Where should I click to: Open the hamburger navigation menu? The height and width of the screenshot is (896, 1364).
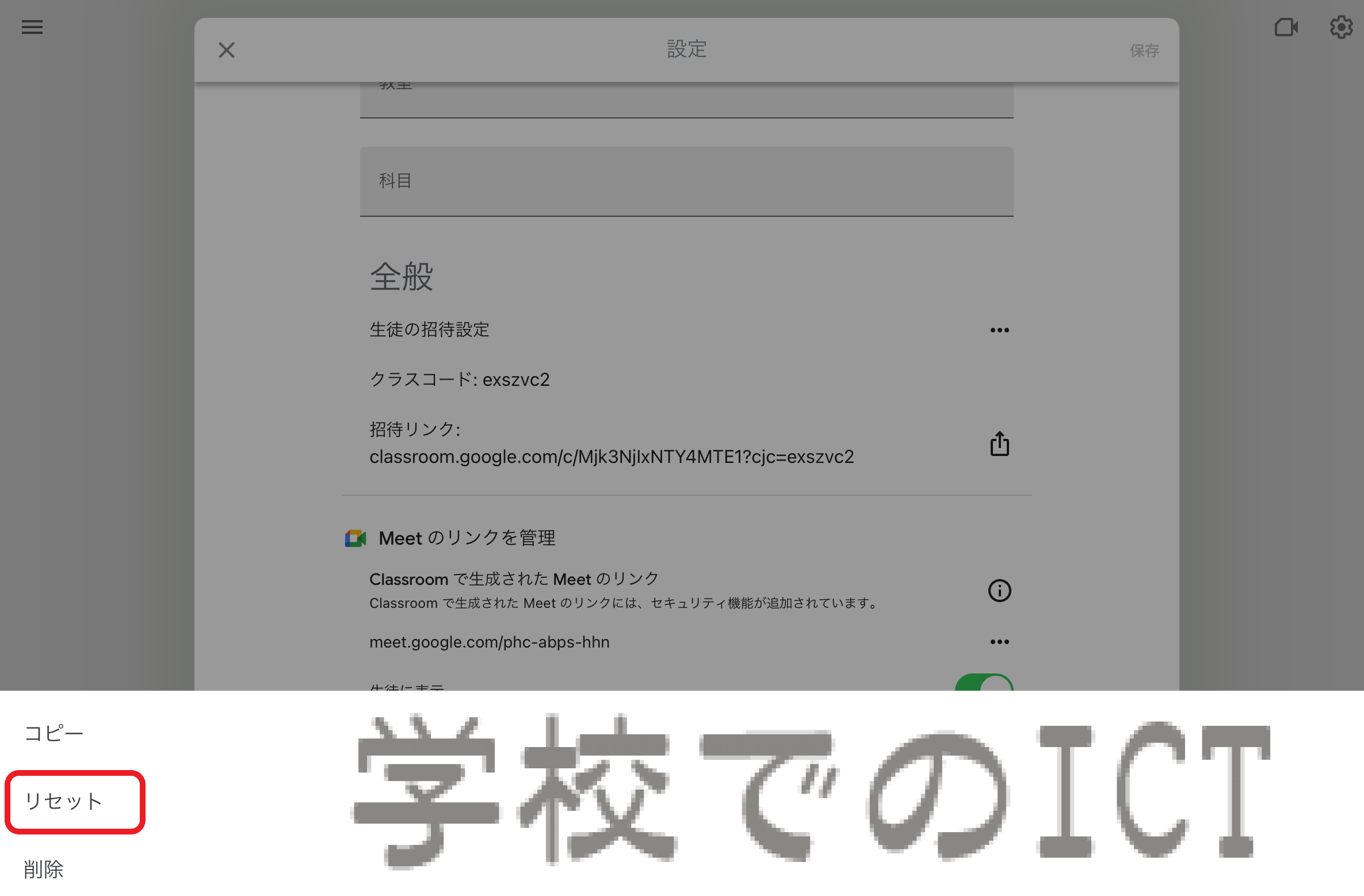[x=32, y=27]
